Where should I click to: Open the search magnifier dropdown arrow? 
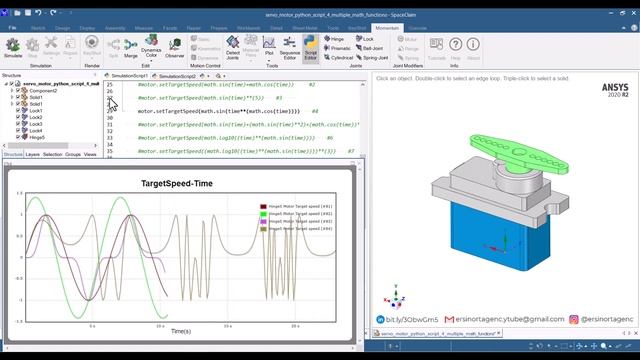[x=224, y=76]
